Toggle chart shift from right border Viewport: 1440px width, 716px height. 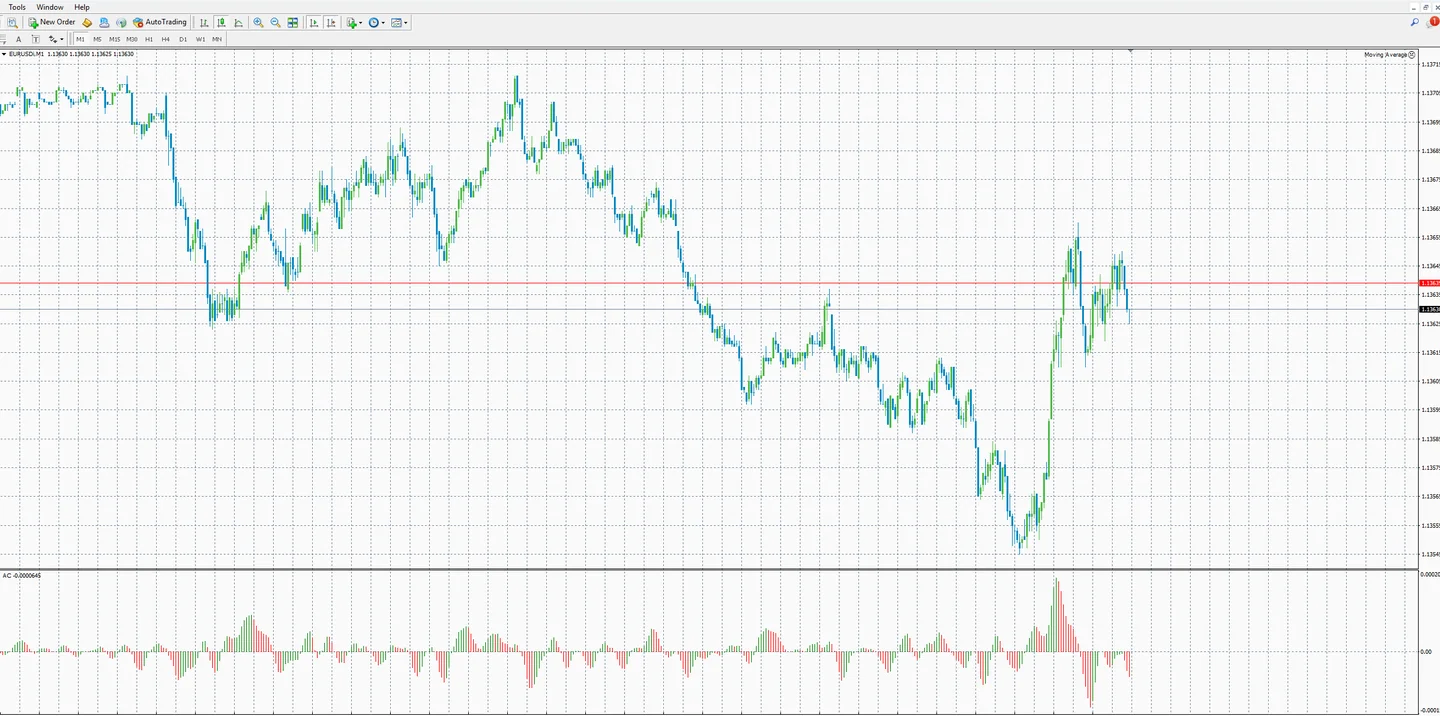[331, 22]
